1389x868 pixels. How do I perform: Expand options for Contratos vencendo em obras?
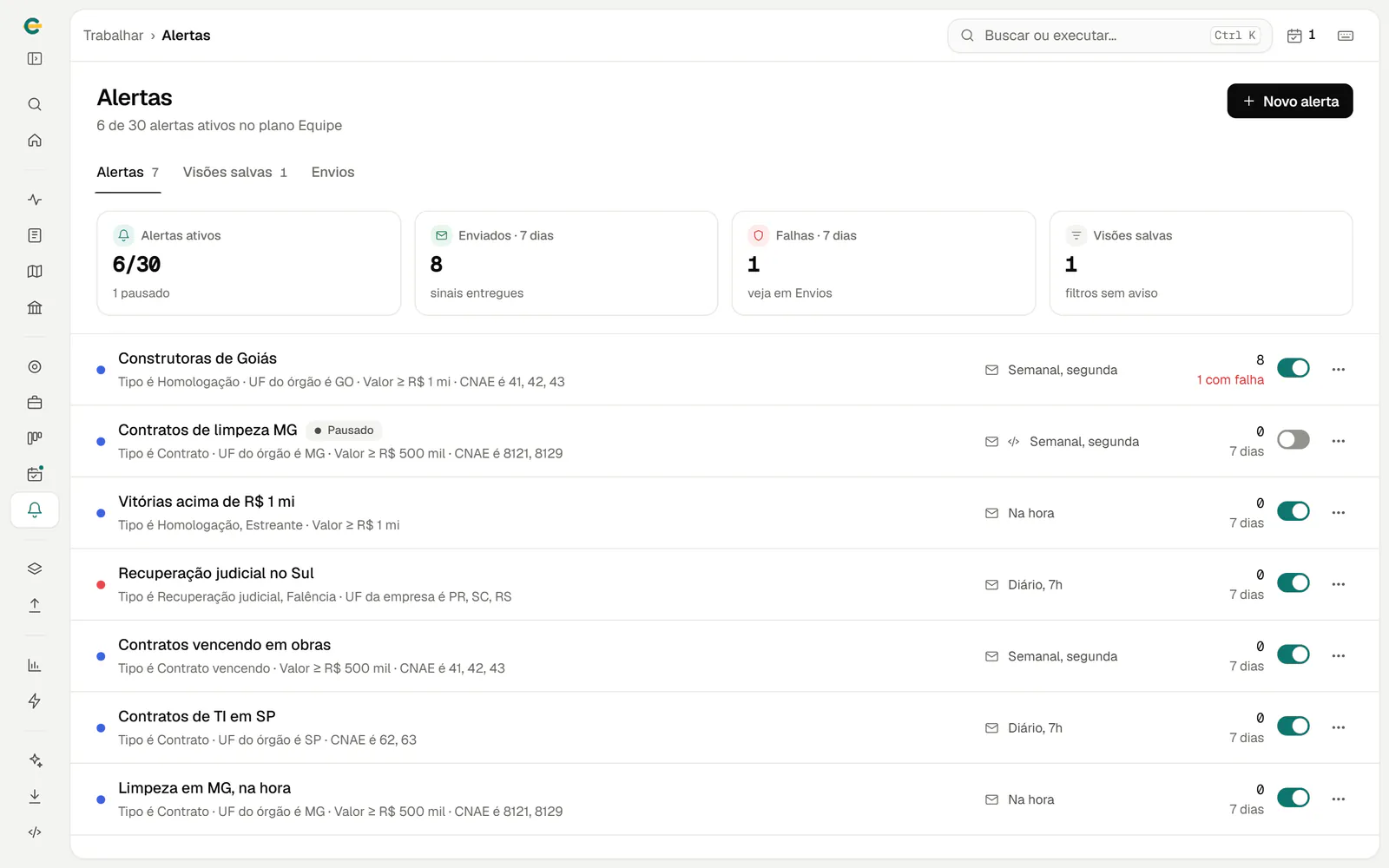(x=1339, y=656)
